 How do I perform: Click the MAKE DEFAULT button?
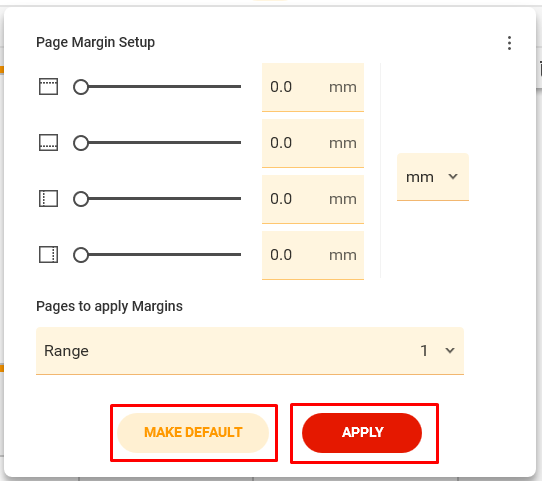pyautogui.click(x=193, y=433)
